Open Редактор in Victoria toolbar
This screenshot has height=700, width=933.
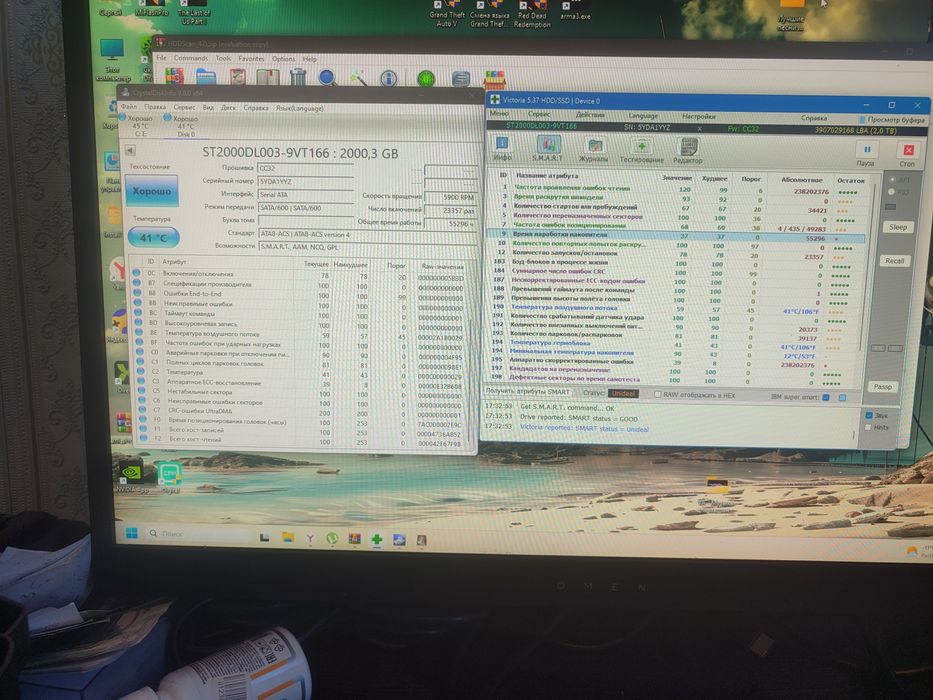click(688, 151)
